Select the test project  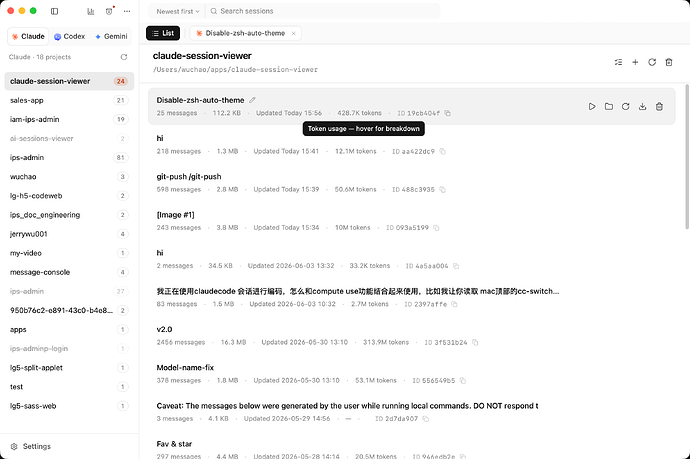coord(69,387)
